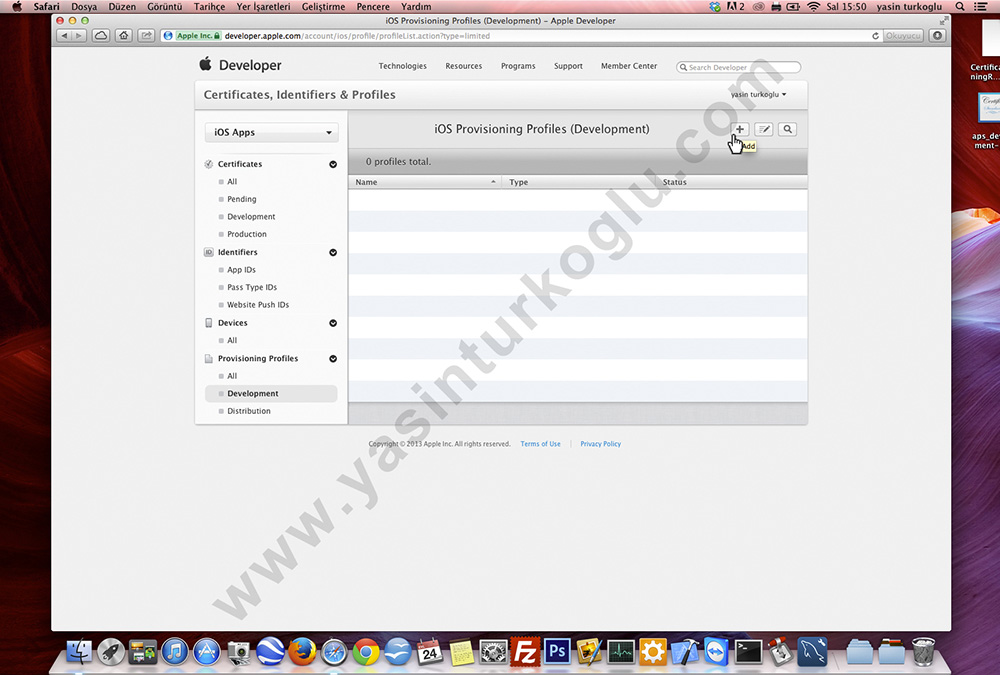Open Photoshop from the Dock
The width and height of the screenshot is (1000, 675).
557,651
